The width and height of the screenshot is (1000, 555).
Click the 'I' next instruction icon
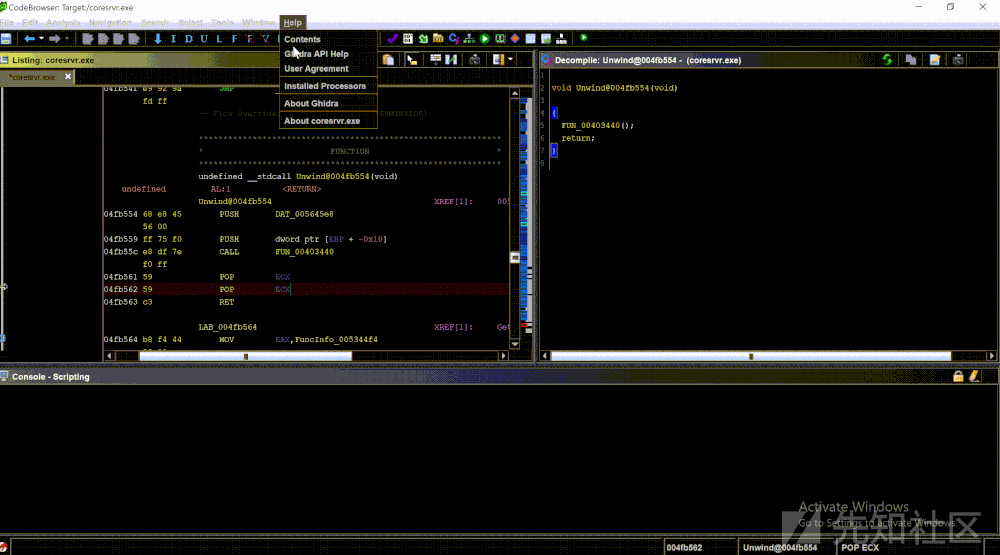click(173, 39)
